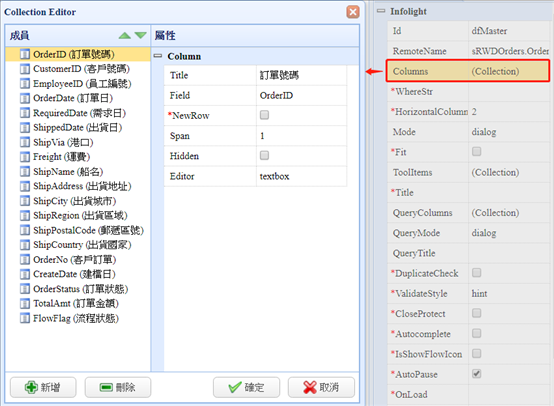Toggle the NewRow checkbox
Screen dimensions: 554x406
click(x=264, y=115)
